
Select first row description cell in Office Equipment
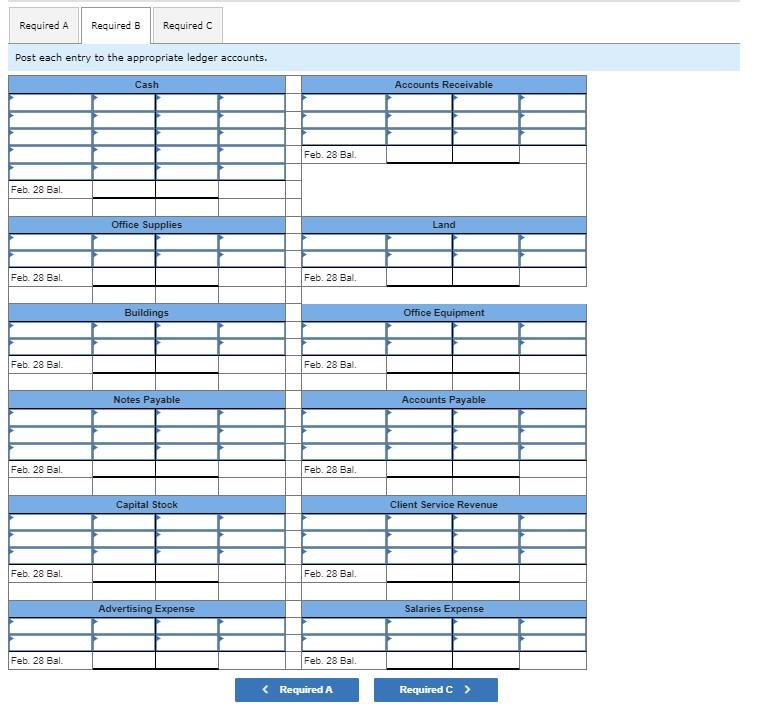[344, 330]
